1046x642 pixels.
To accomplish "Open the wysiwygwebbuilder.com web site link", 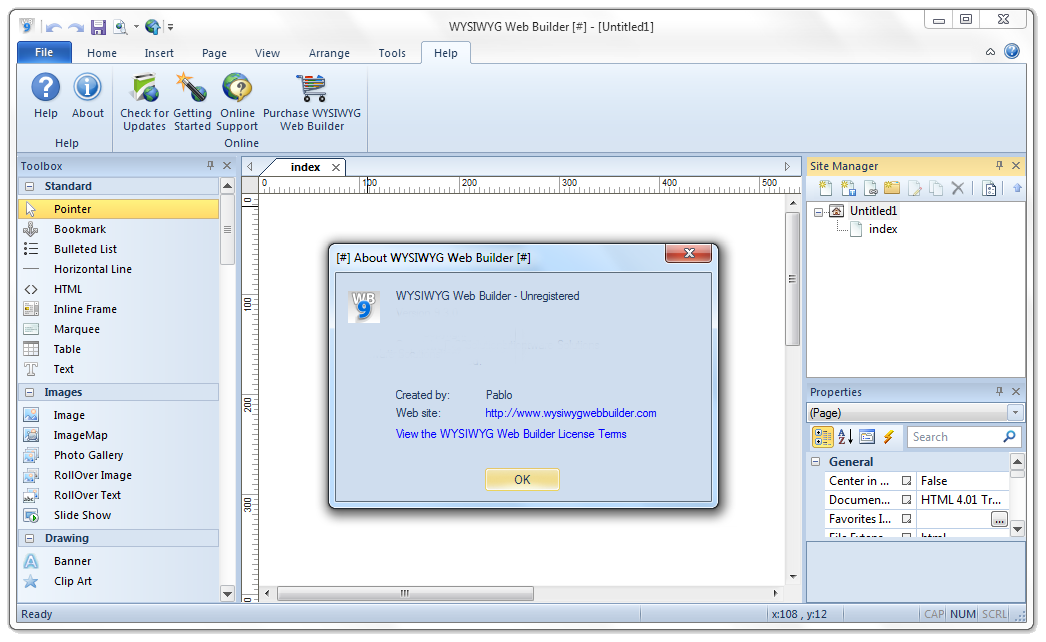I will 570,413.
